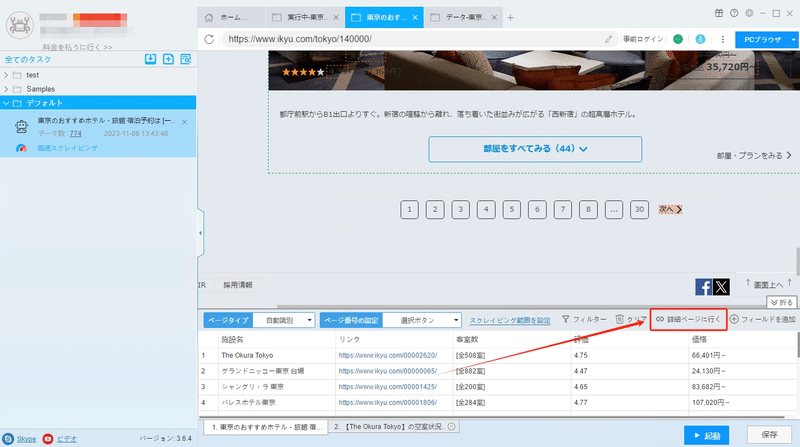Expand the test folder
Image resolution: width=800 pixels, height=447 pixels.
click(x=6, y=75)
